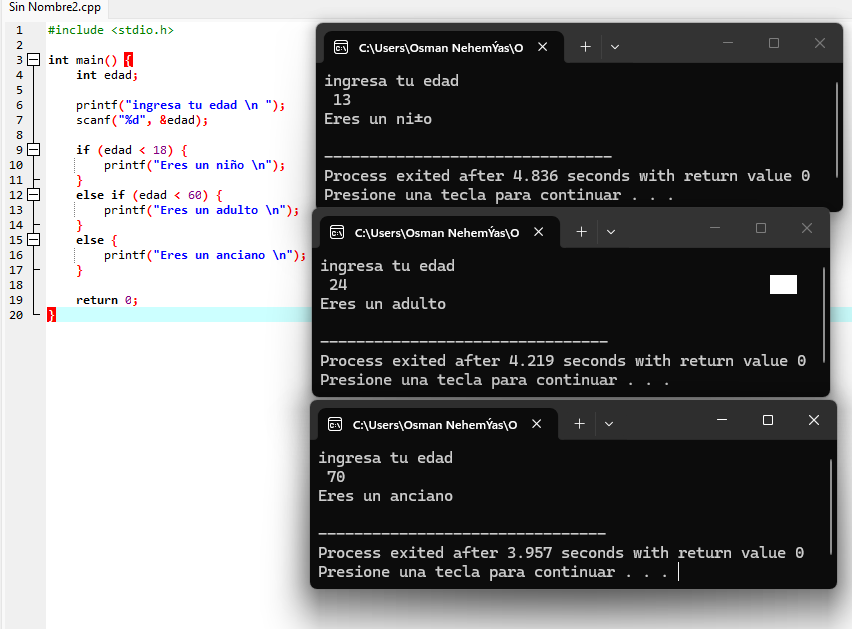Click the terminal icon in the top console tab
The height and width of the screenshot is (629, 852).
tap(341, 47)
